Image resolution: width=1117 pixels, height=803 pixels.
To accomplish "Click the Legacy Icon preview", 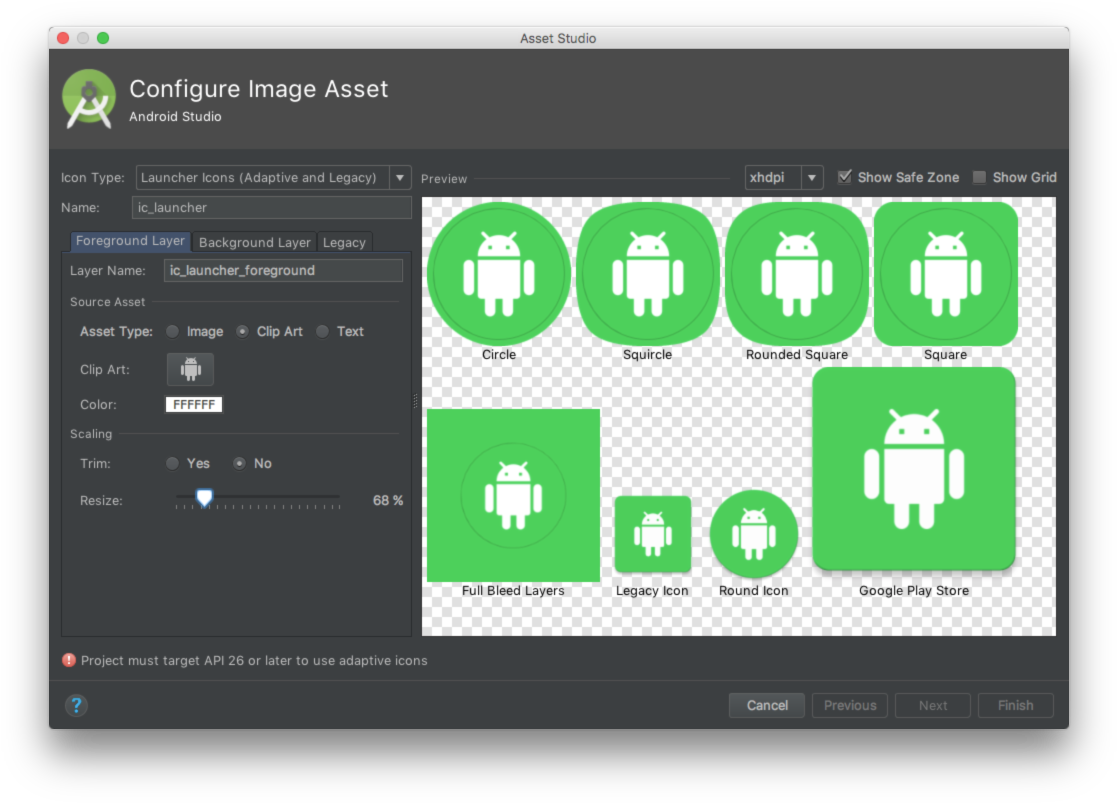I will click(652, 534).
